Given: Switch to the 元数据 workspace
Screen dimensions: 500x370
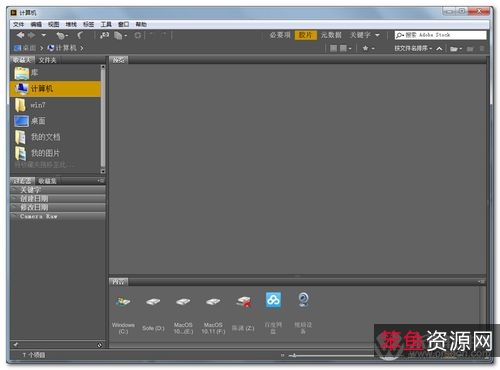Looking at the screenshot, I should [x=331, y=35].
